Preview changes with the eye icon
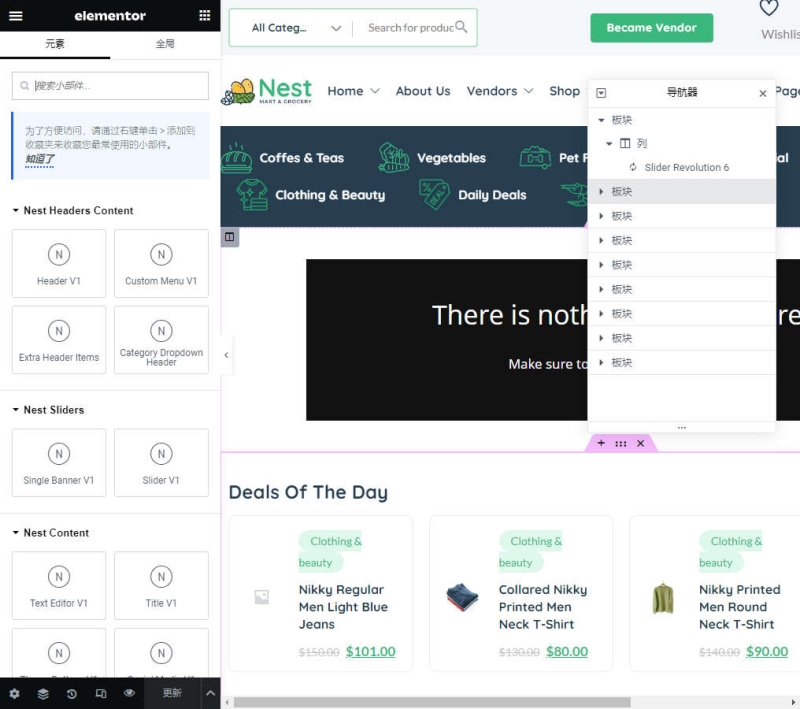The height and width of the screenshot is (709, 800). [x=130, y=693]
